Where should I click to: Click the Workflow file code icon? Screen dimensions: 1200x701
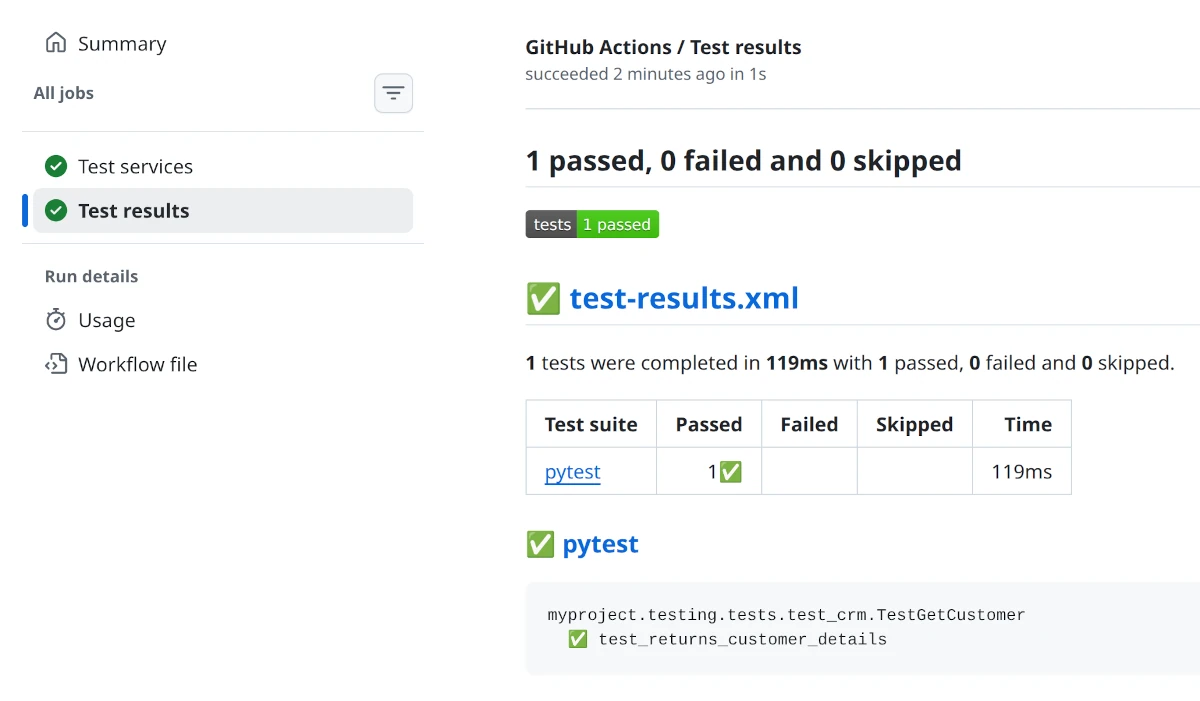click(x=56, y=364)
